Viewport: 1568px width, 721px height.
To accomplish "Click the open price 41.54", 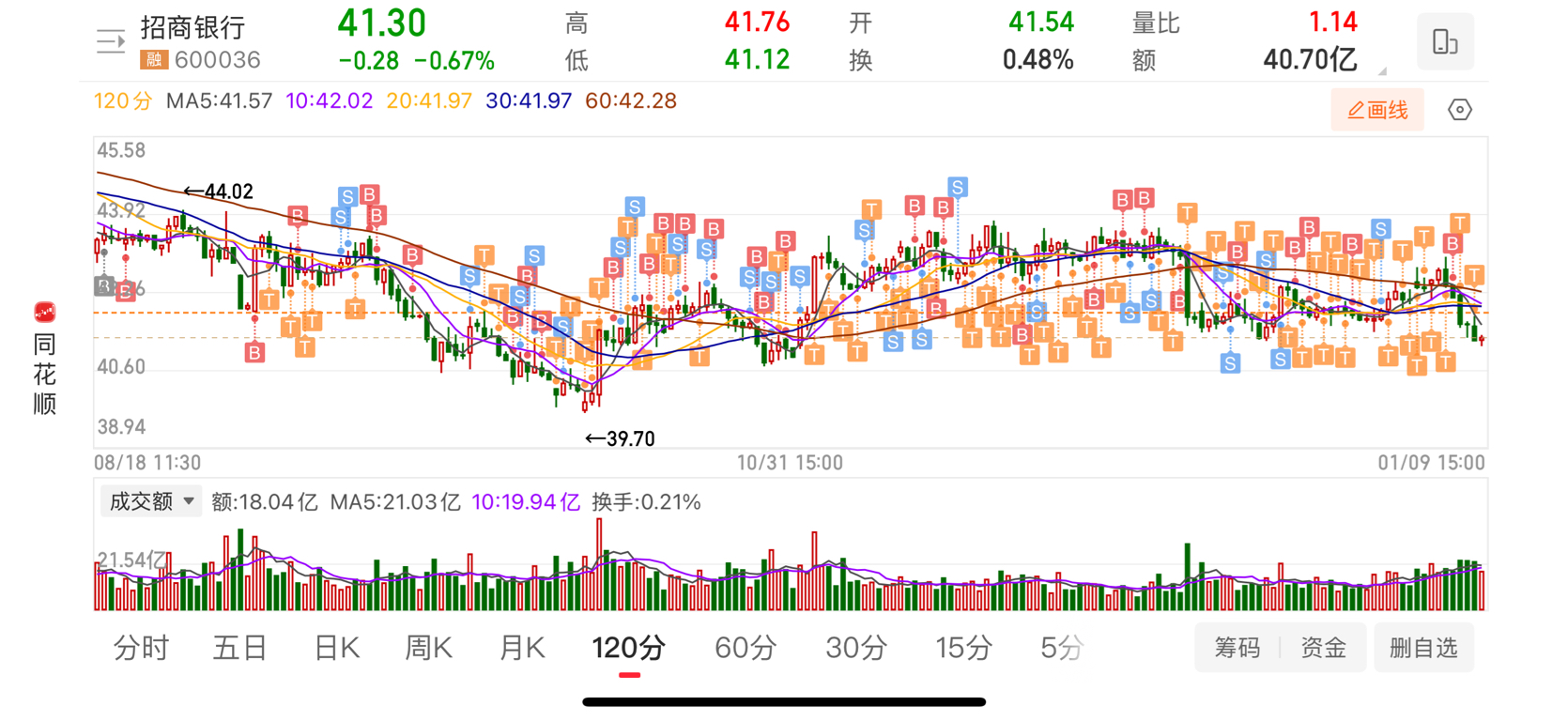I will [1040, 22].
